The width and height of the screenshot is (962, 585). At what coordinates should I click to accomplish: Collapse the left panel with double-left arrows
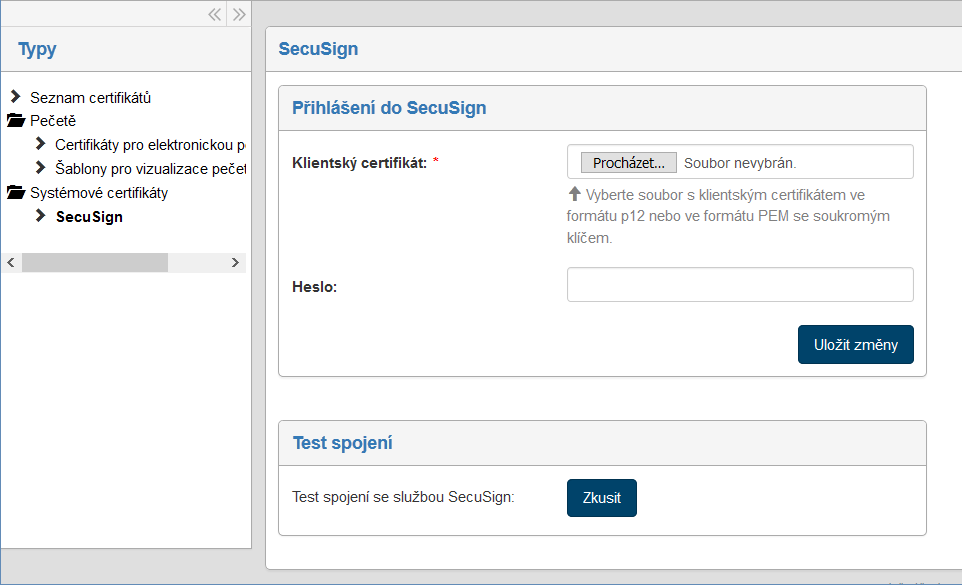point(214,14)
